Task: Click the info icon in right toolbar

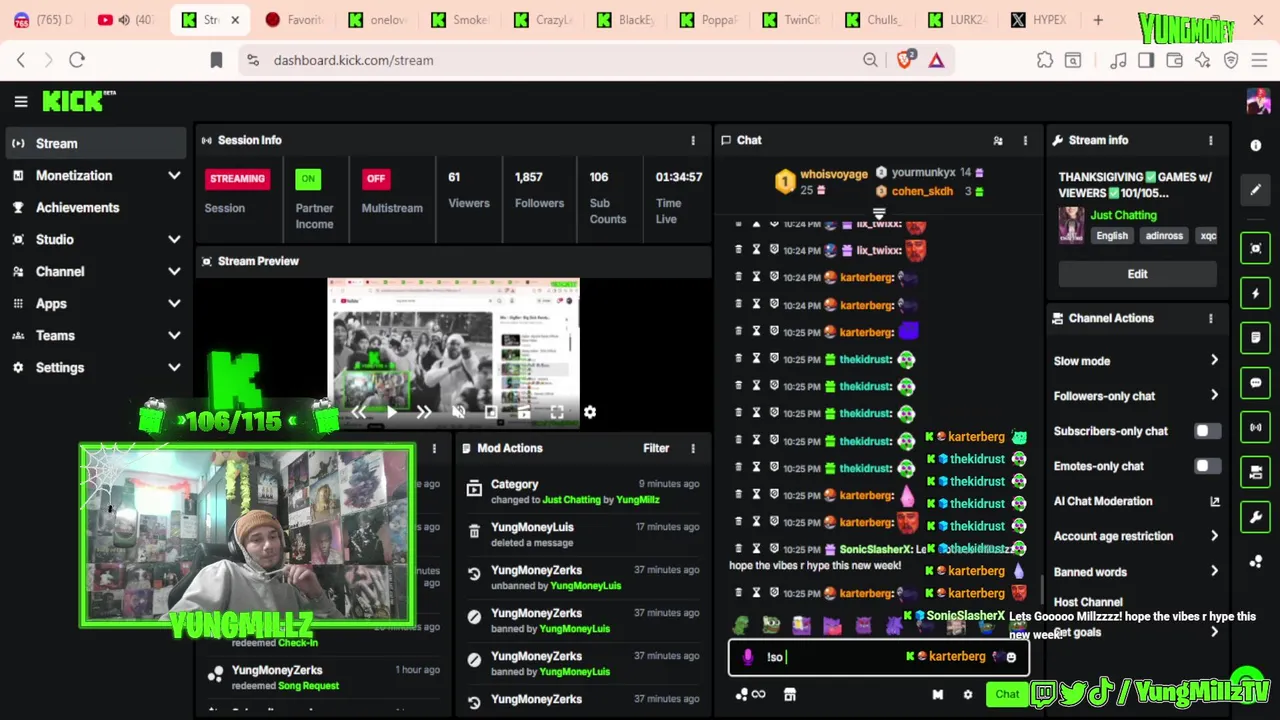Action: click(x=1256, y=145)
